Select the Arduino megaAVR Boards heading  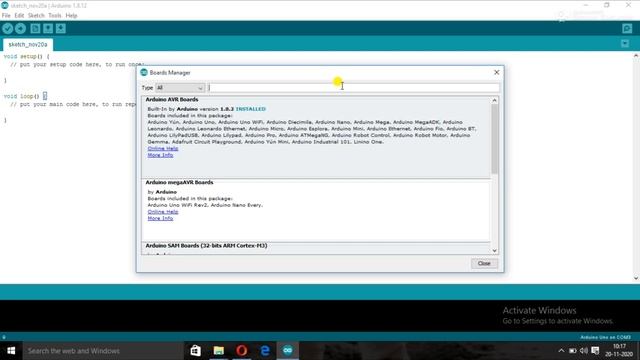tap(179, 182)
